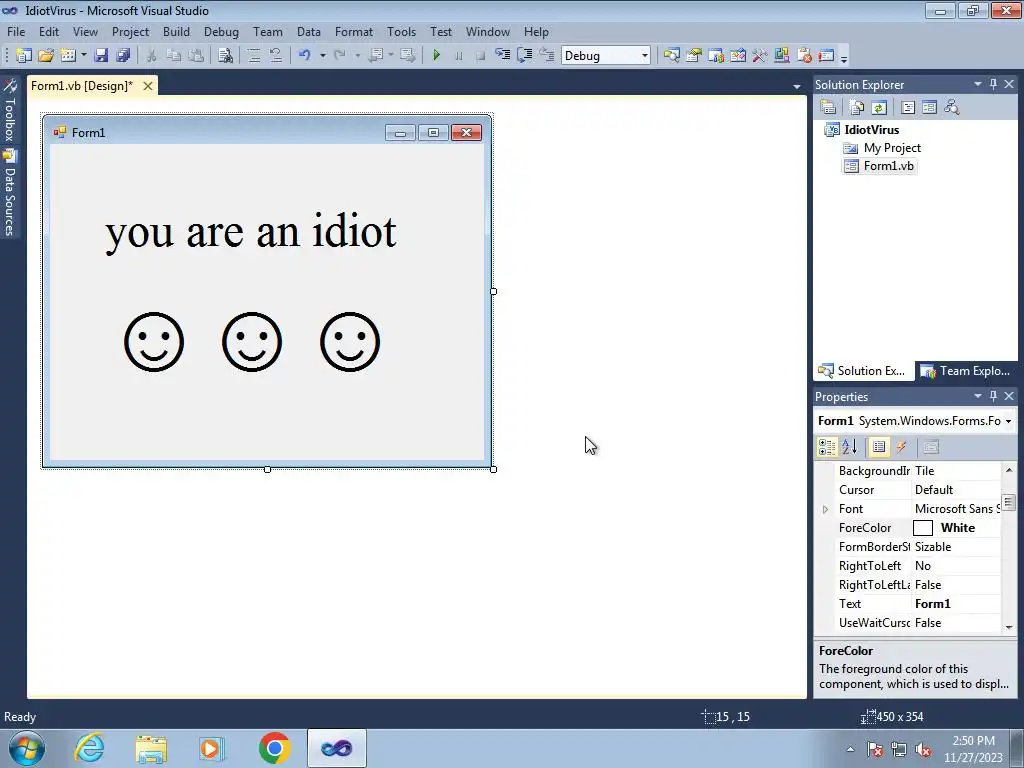Click View Designer icon in Solution Explorer
The height and width of the screenshot is (768, 1024).
(929, 107)
